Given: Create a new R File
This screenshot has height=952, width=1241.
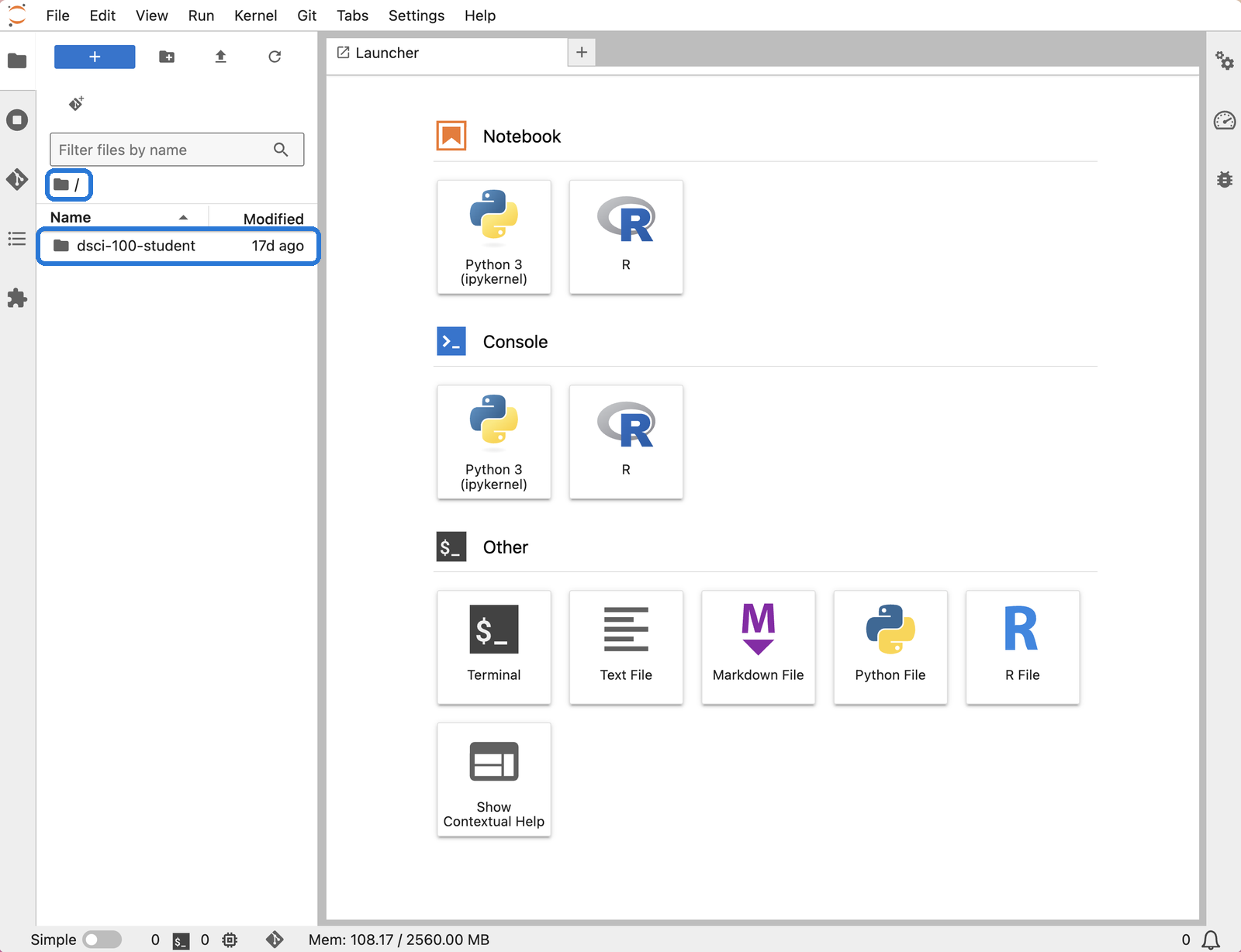Looking at the screenshot, I should 1022,647.
